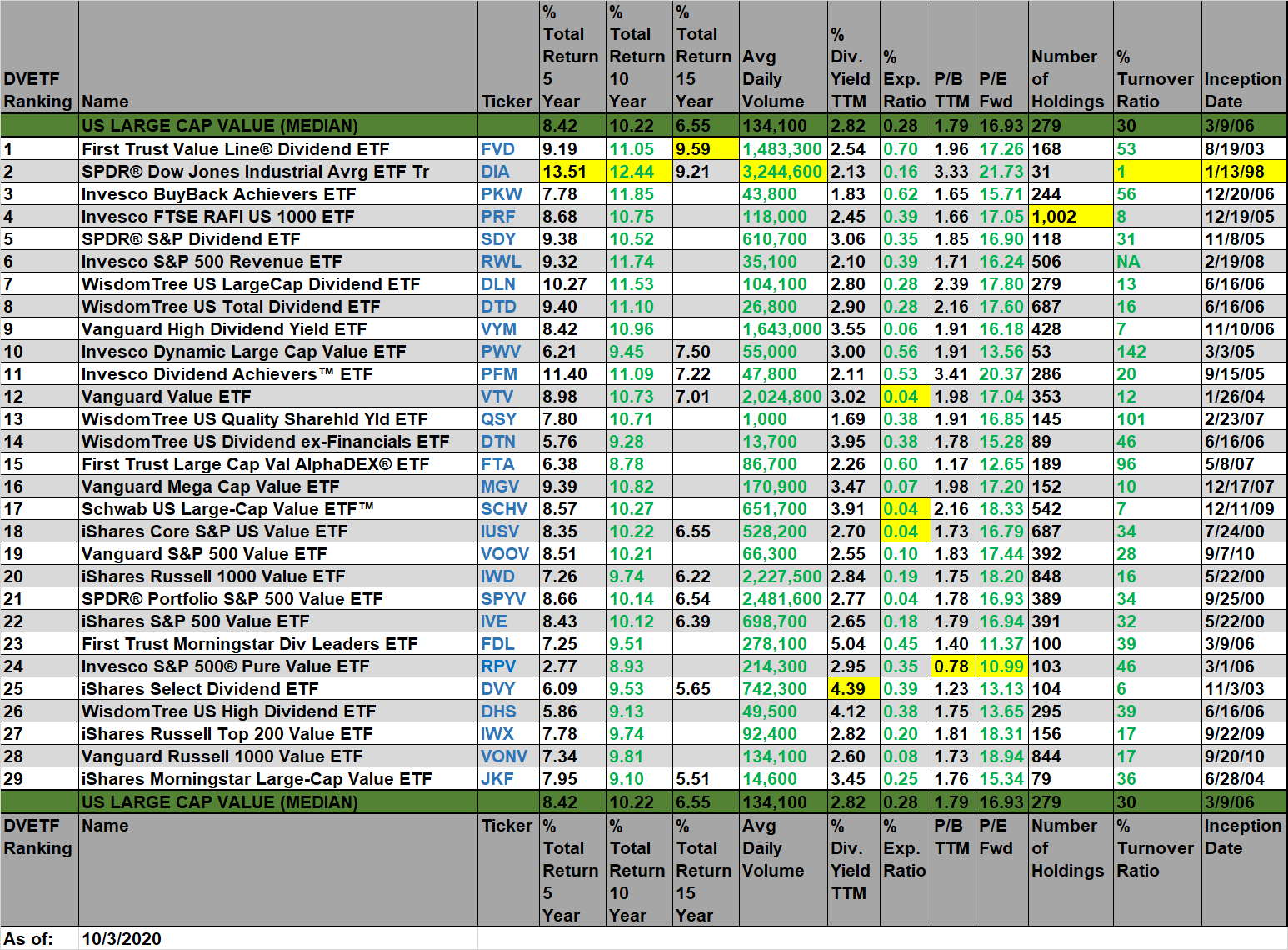This screenshot has width=1288, height=950.
Task: Select the VONV ticker cell
Action: click(x=508, y=757)
